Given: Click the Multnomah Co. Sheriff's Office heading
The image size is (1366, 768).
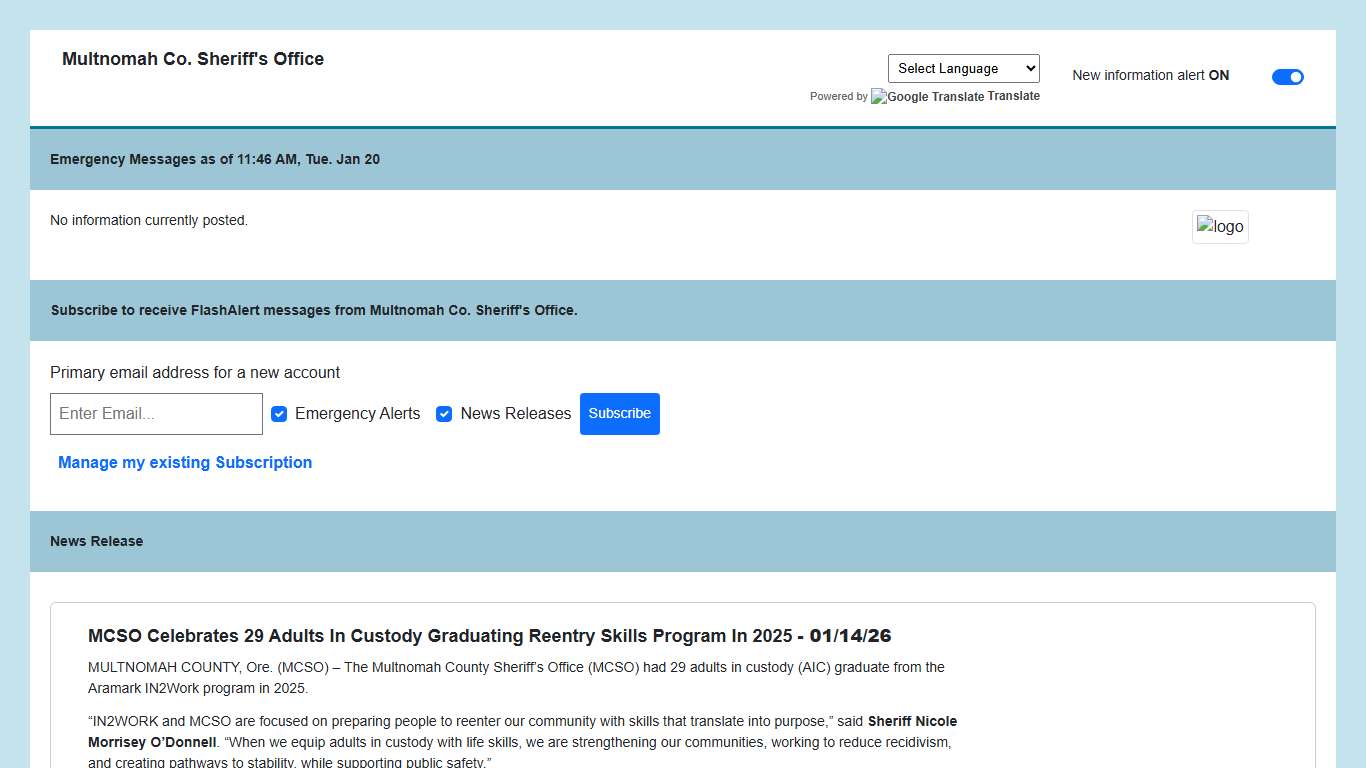Looking at the screenshot, I should [x=193, y=59].
